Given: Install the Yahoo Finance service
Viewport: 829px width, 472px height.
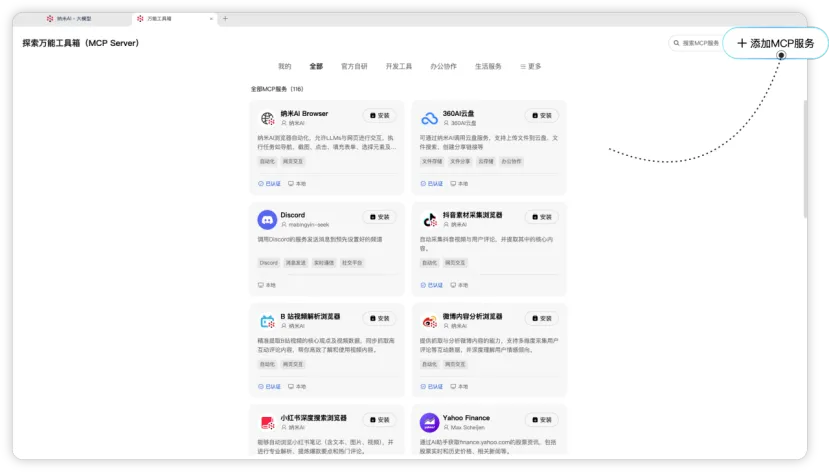Looking at the screenshot, I should point(542,420).
